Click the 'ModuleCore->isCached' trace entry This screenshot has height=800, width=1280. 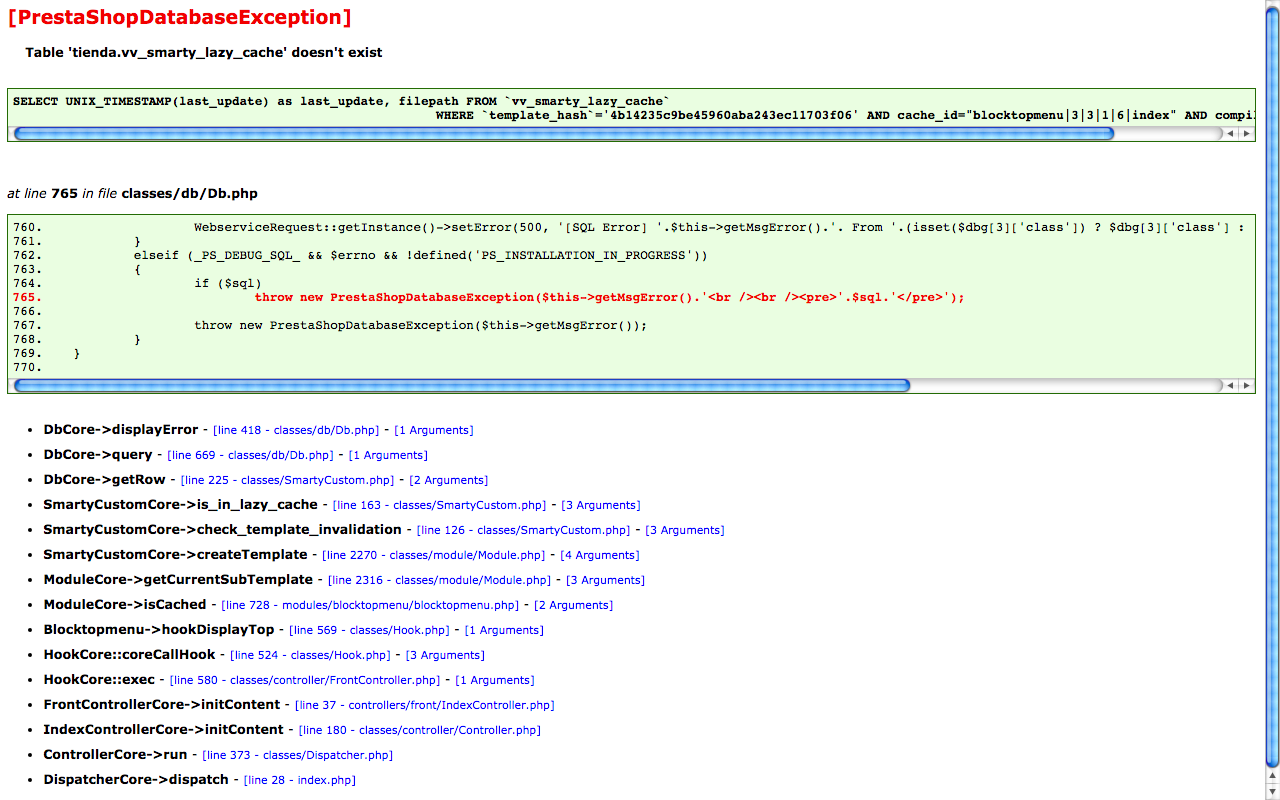pos(125,605)
